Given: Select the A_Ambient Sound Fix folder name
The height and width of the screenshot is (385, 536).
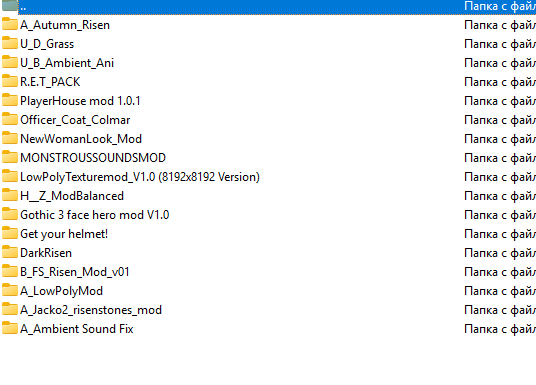Looking at the screenshot, I should click(77, 329).
